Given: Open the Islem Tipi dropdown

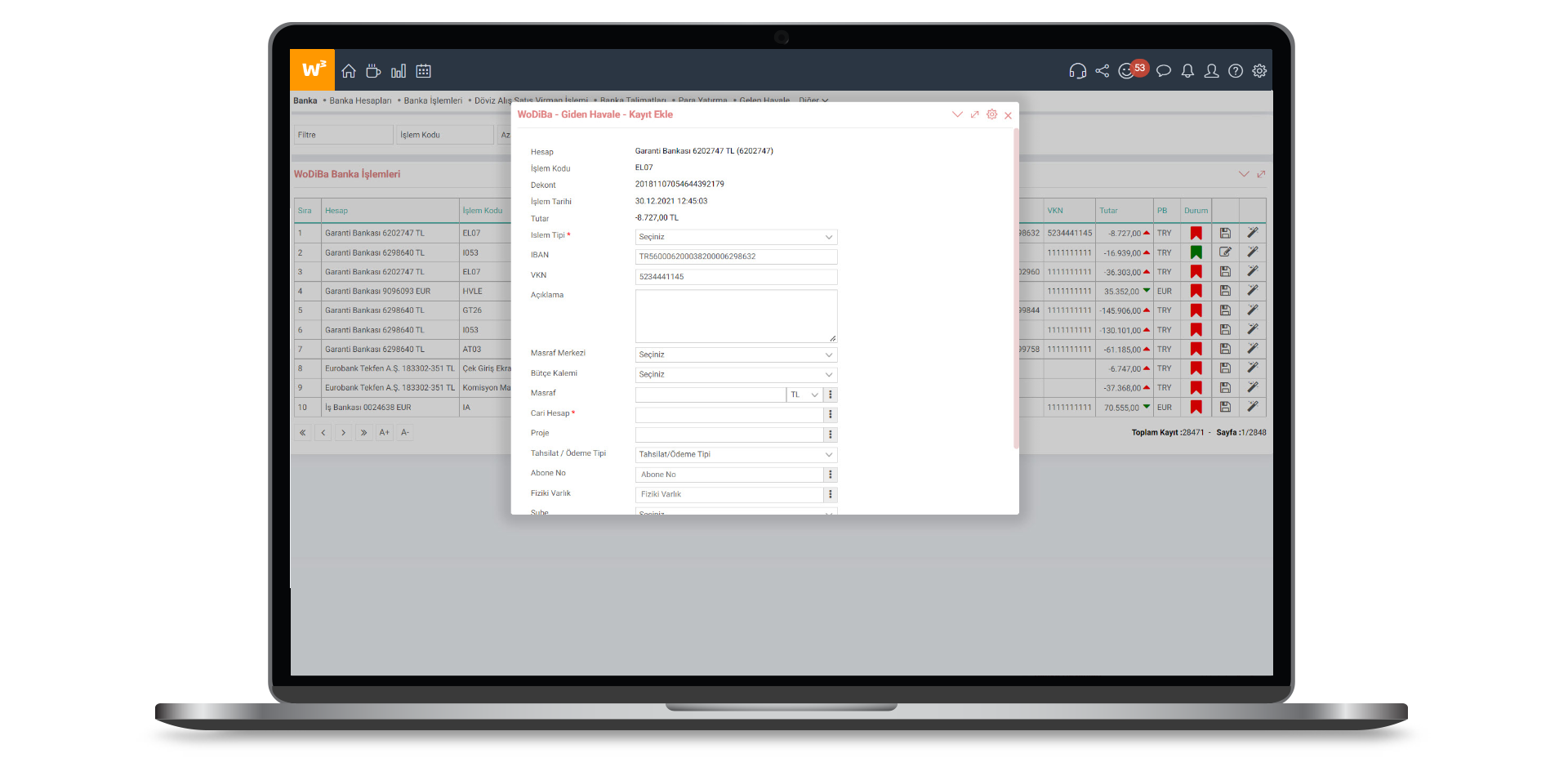Looking at the screenshot, I should (736, 237).
